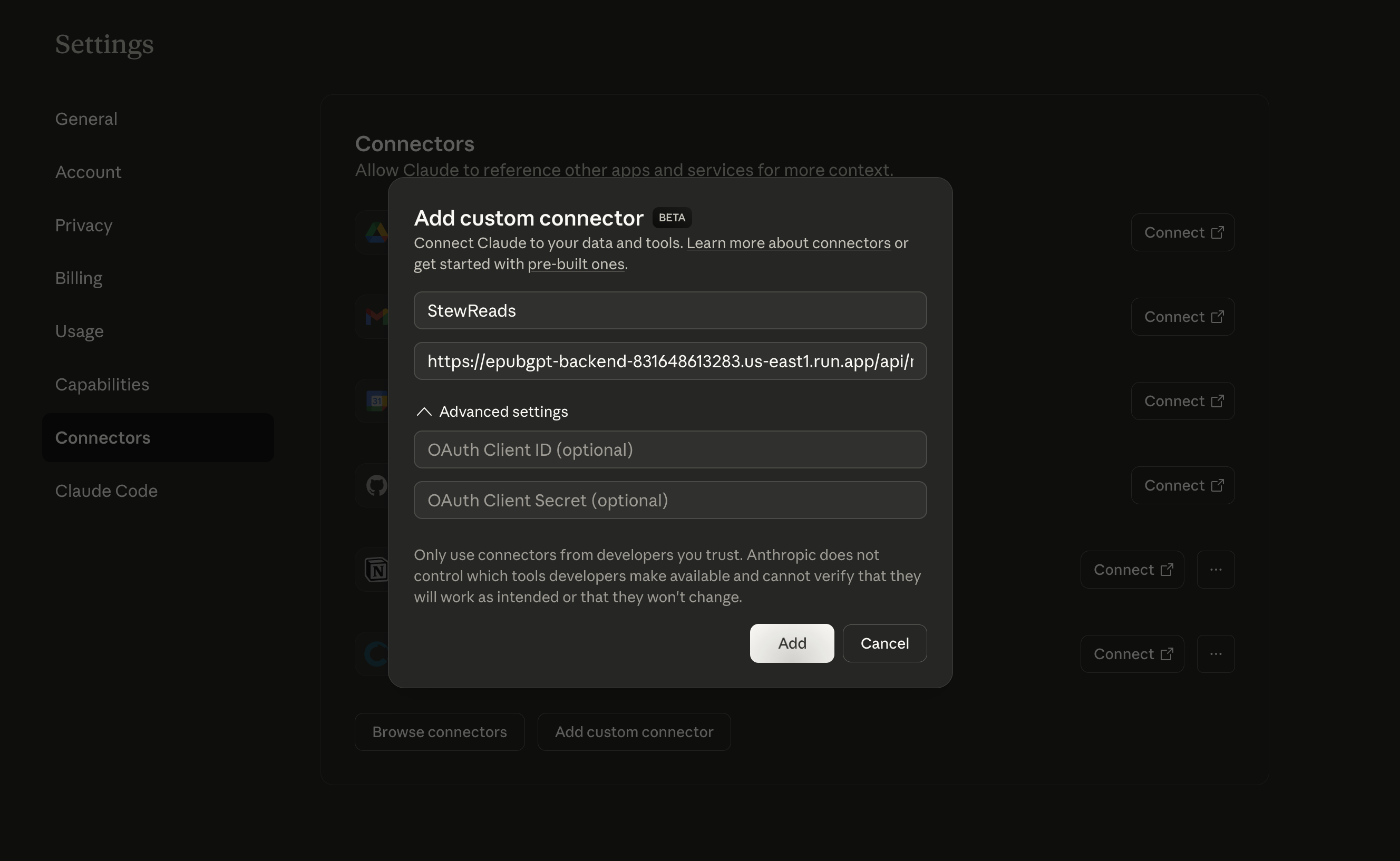
Task: Click the Add button in dialog
Action: click(792, 643)
